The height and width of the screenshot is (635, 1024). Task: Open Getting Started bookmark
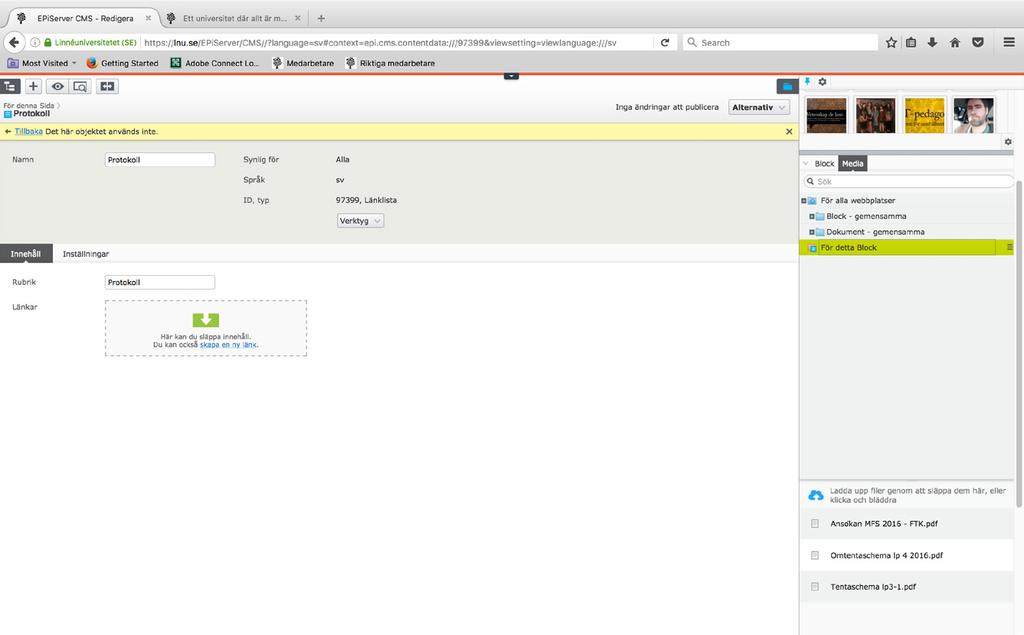click(122, 63)
